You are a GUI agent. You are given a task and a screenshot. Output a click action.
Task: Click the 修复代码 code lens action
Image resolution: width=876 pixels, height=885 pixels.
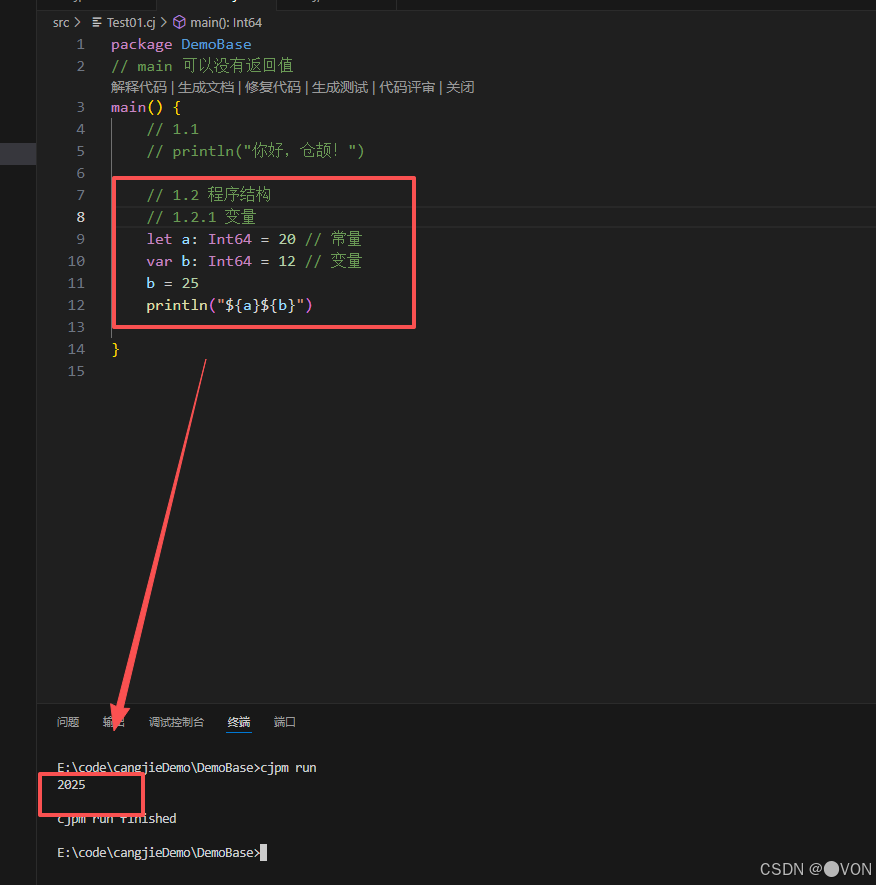(x=273, y=87)
